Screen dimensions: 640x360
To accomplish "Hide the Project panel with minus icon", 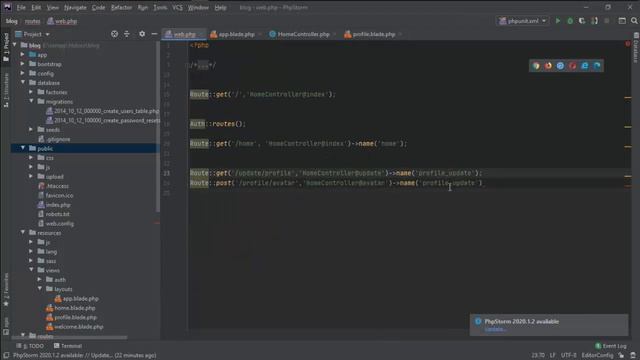I will coord(154,34).
